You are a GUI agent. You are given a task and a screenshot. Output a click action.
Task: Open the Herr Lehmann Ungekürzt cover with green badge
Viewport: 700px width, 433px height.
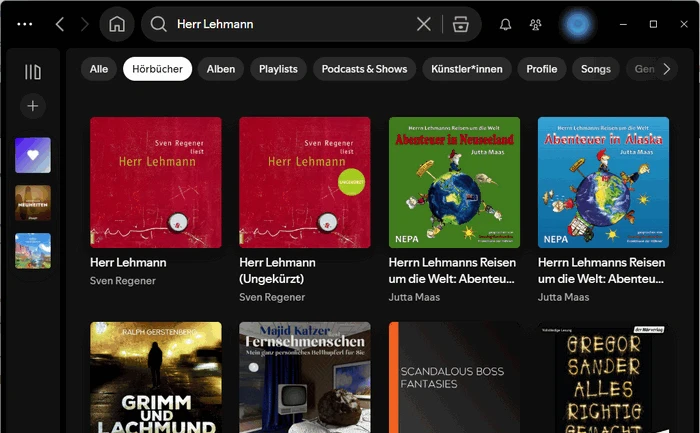(x=305, y=183)
